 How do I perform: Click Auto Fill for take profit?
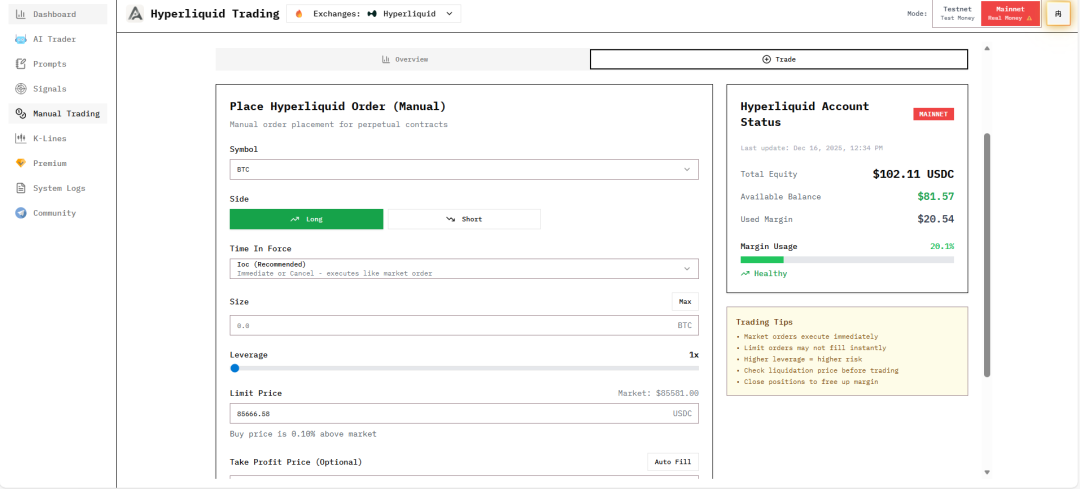coord(672,462)
